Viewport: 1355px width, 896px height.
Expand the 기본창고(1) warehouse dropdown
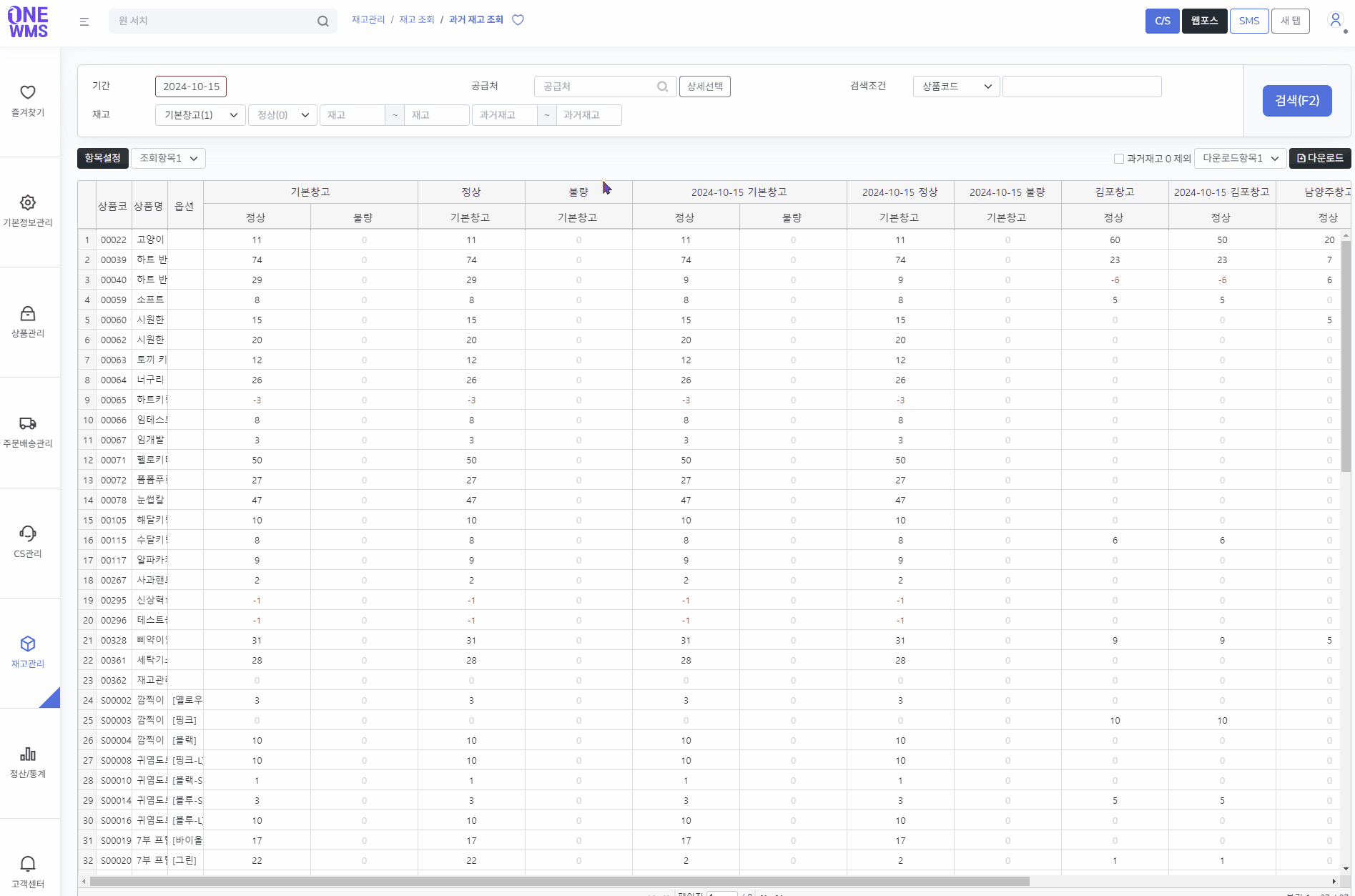click(x=200, y=115)
